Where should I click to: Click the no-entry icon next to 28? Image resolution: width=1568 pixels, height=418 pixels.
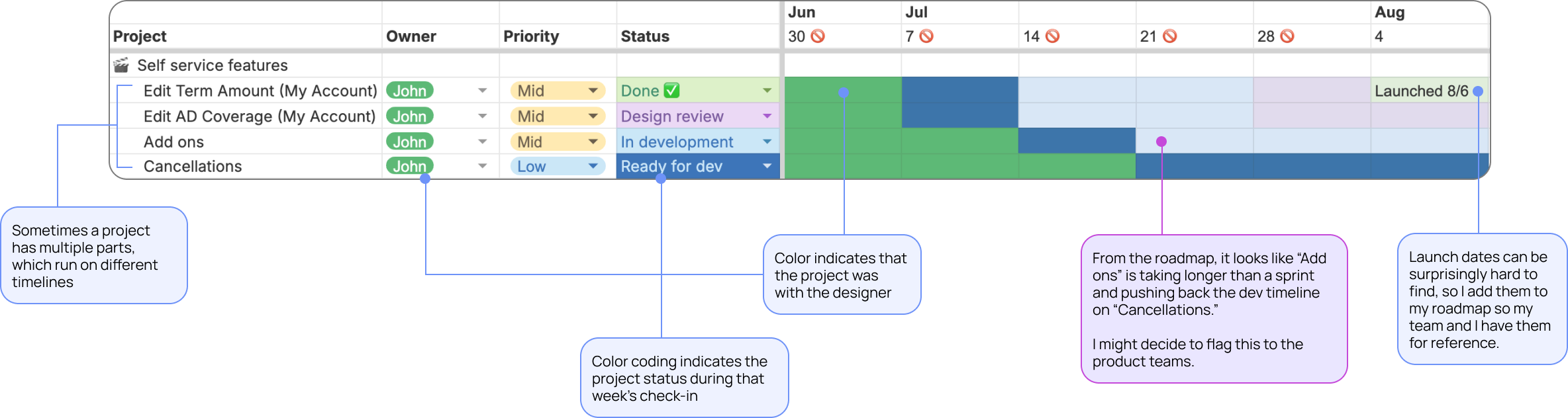[1287, 36]
